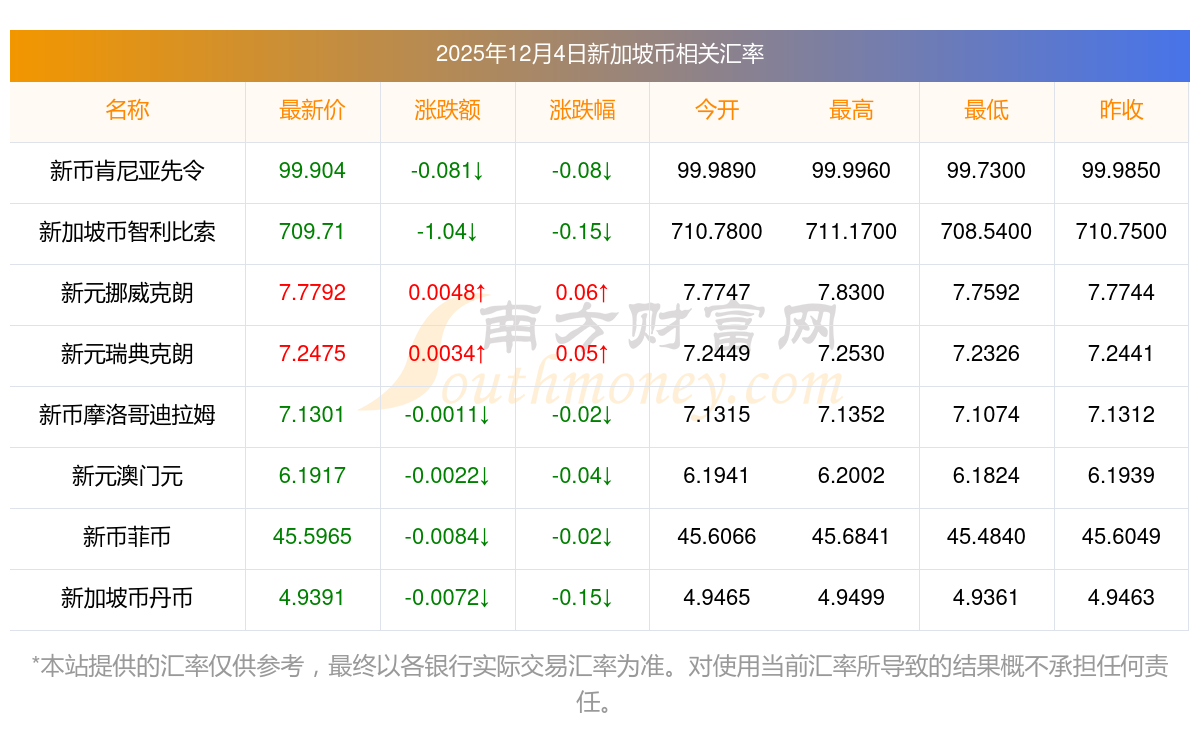Image resolution: width=1200 pixels, height=733 pixels.
Task: Select latest price 4.9391
Action: click(312, 598)
